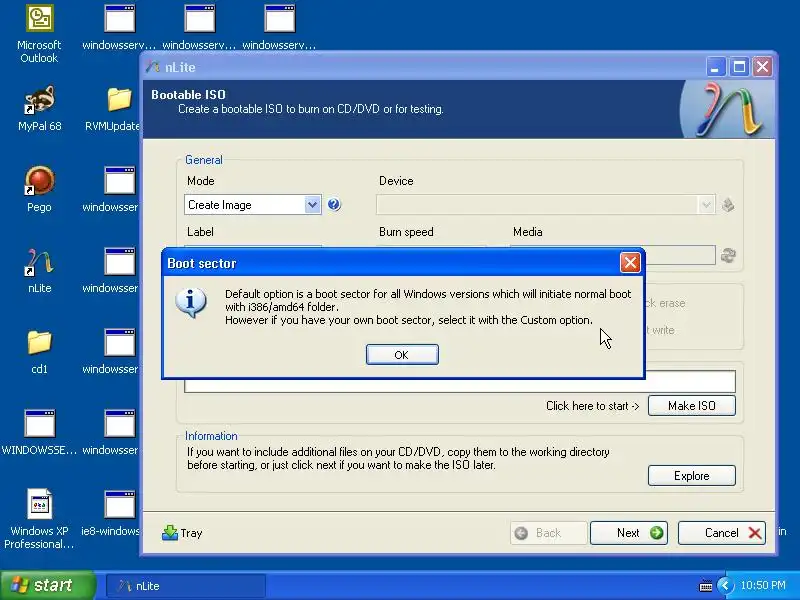Open the WINDOWSSE... desktop file icon
Viewport: 800px width, 600px height.
pos(39,433)
